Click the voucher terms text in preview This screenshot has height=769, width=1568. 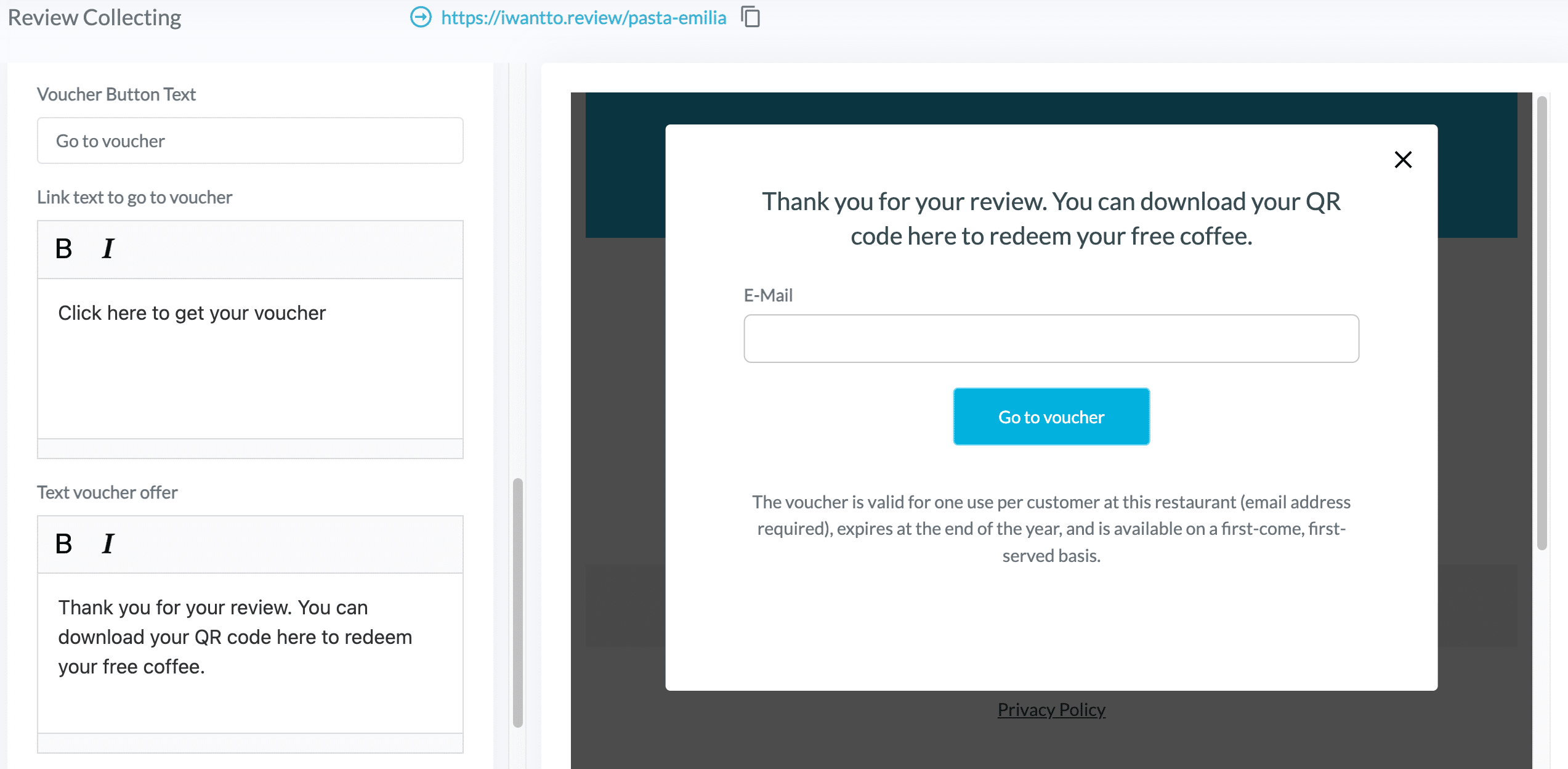point(1051,529)
